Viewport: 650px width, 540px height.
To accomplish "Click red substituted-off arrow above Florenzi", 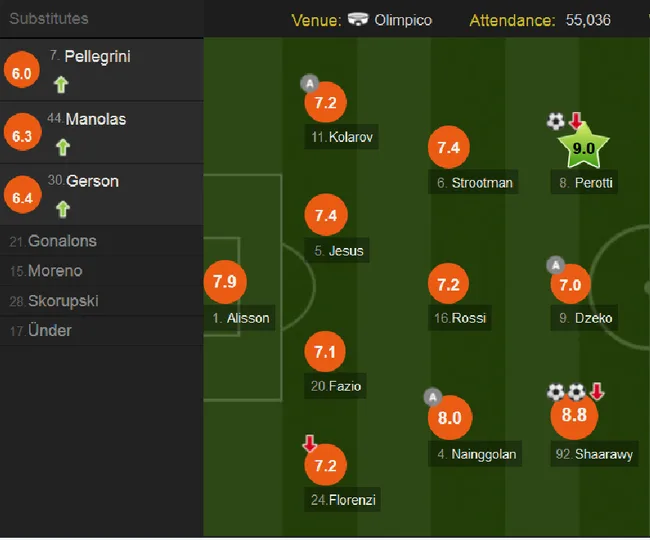I will pyautogui.click(x=309, y=443).
